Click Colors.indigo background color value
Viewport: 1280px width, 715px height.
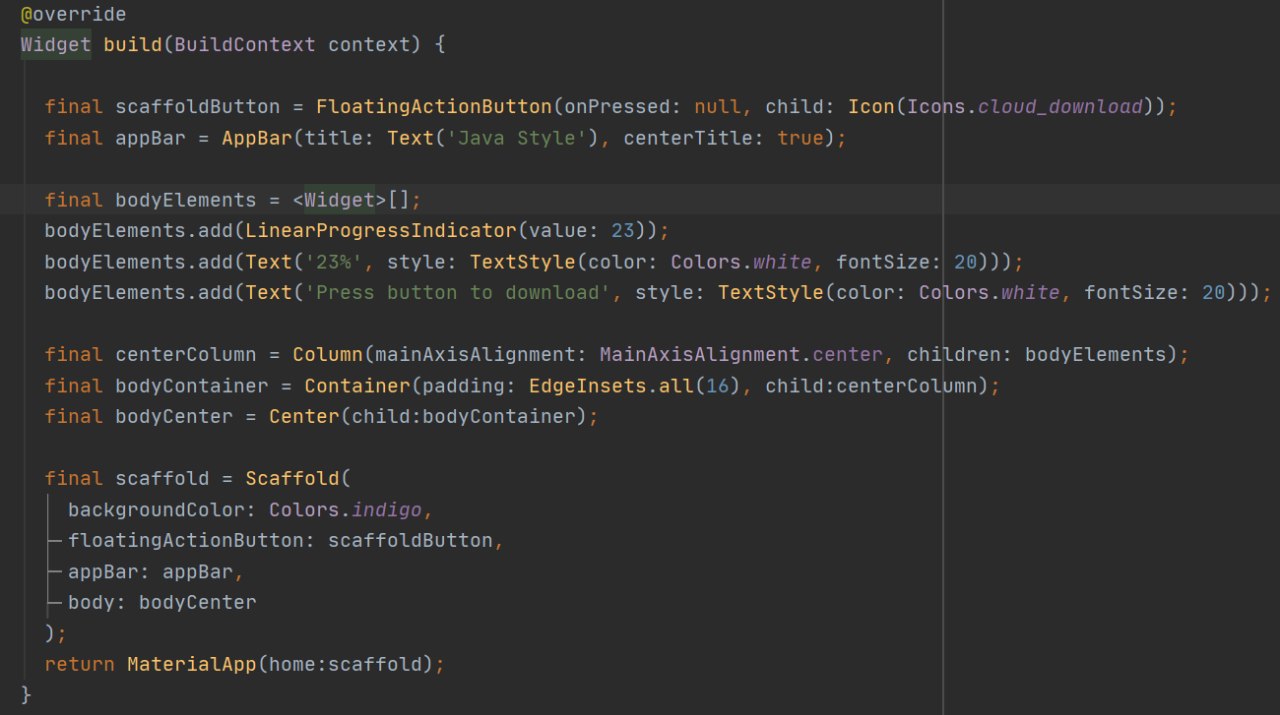[x=346, y=510]
